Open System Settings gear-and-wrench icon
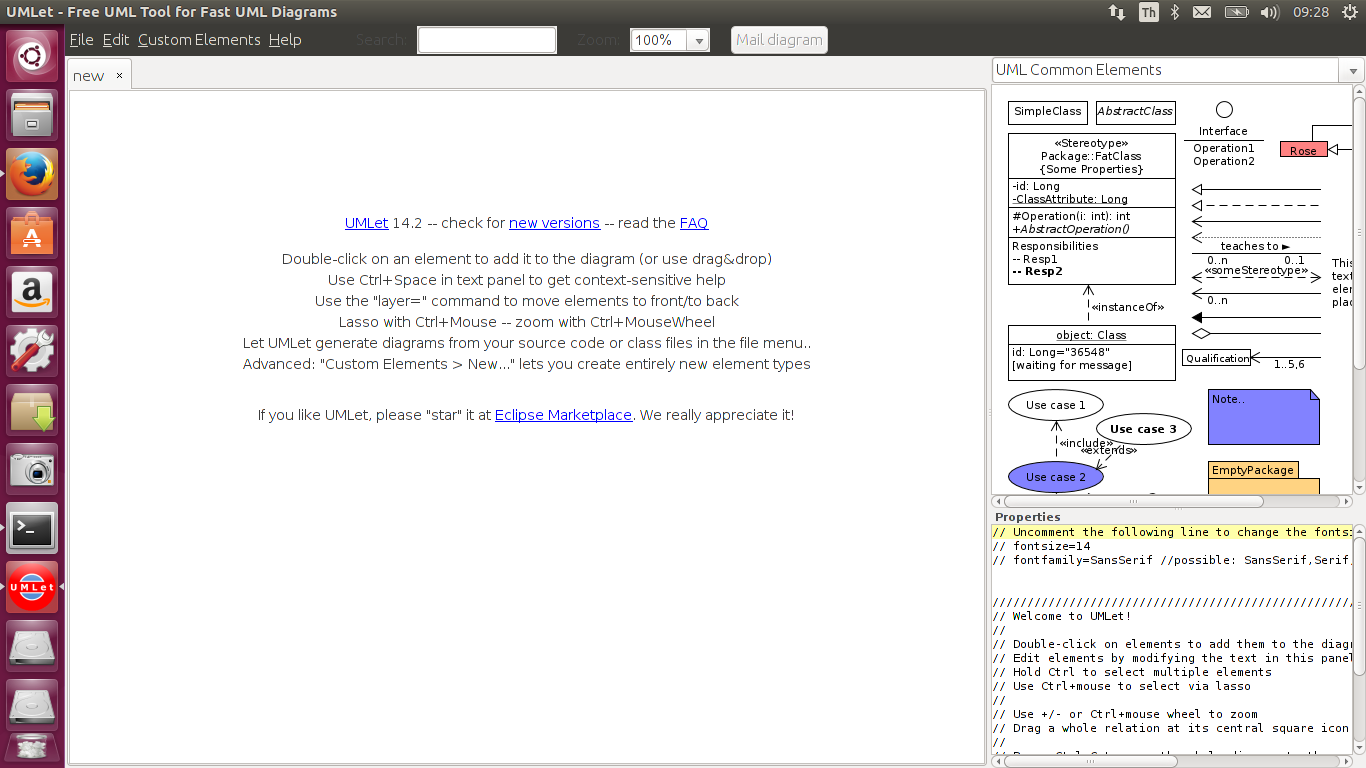Image resolution: width=1366 pixels, height=768 pixels. click(x=32, y=351)
